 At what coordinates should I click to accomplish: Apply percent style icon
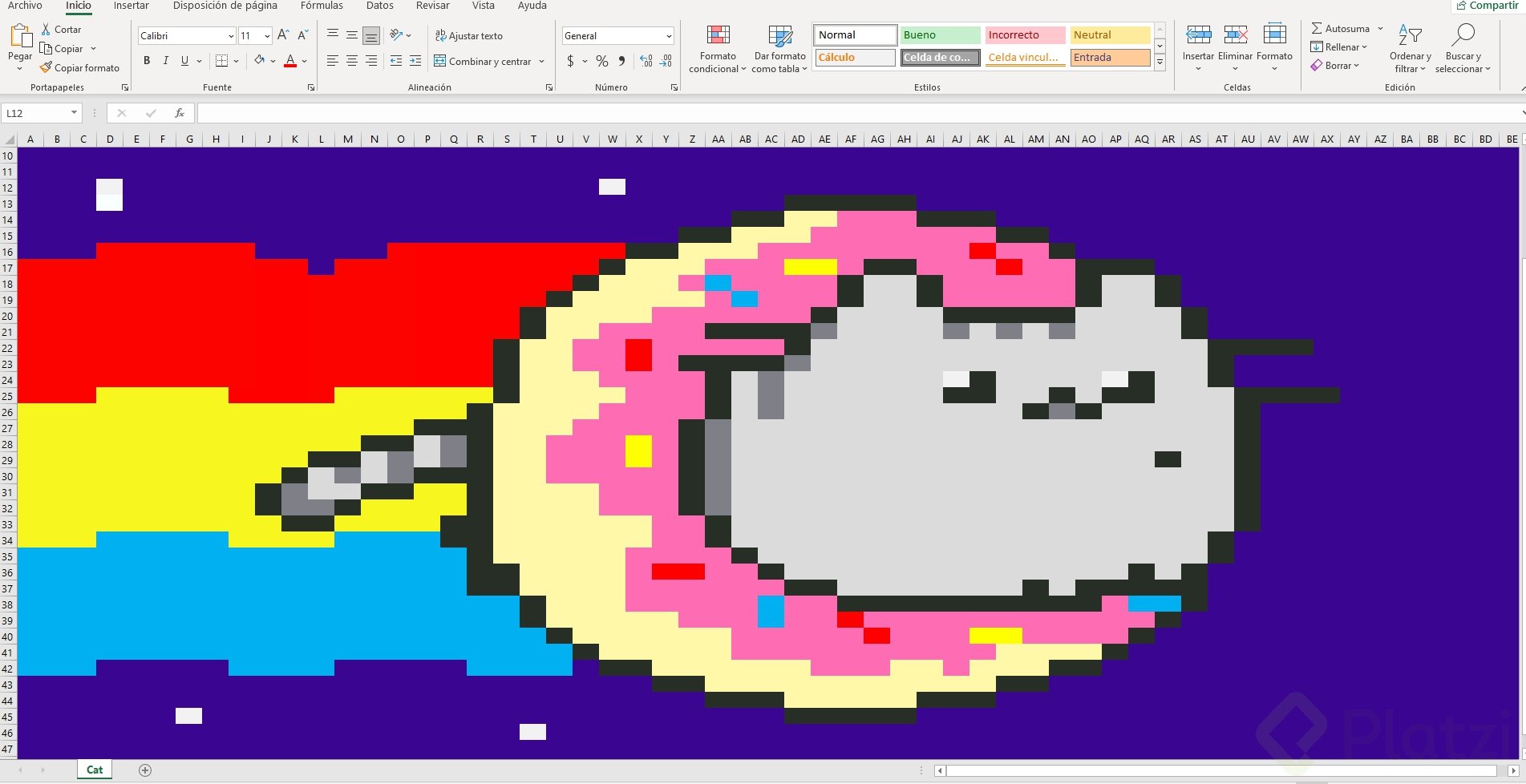click(602, 61)
